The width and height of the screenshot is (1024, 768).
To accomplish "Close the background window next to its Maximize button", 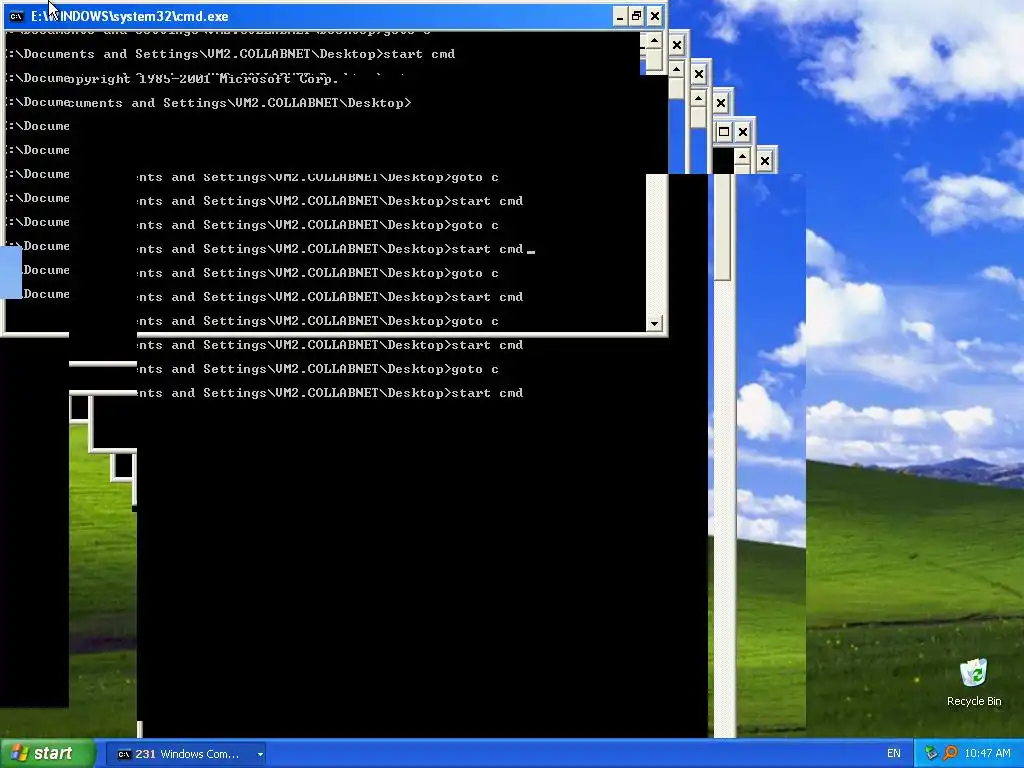I will coord(743,132).
